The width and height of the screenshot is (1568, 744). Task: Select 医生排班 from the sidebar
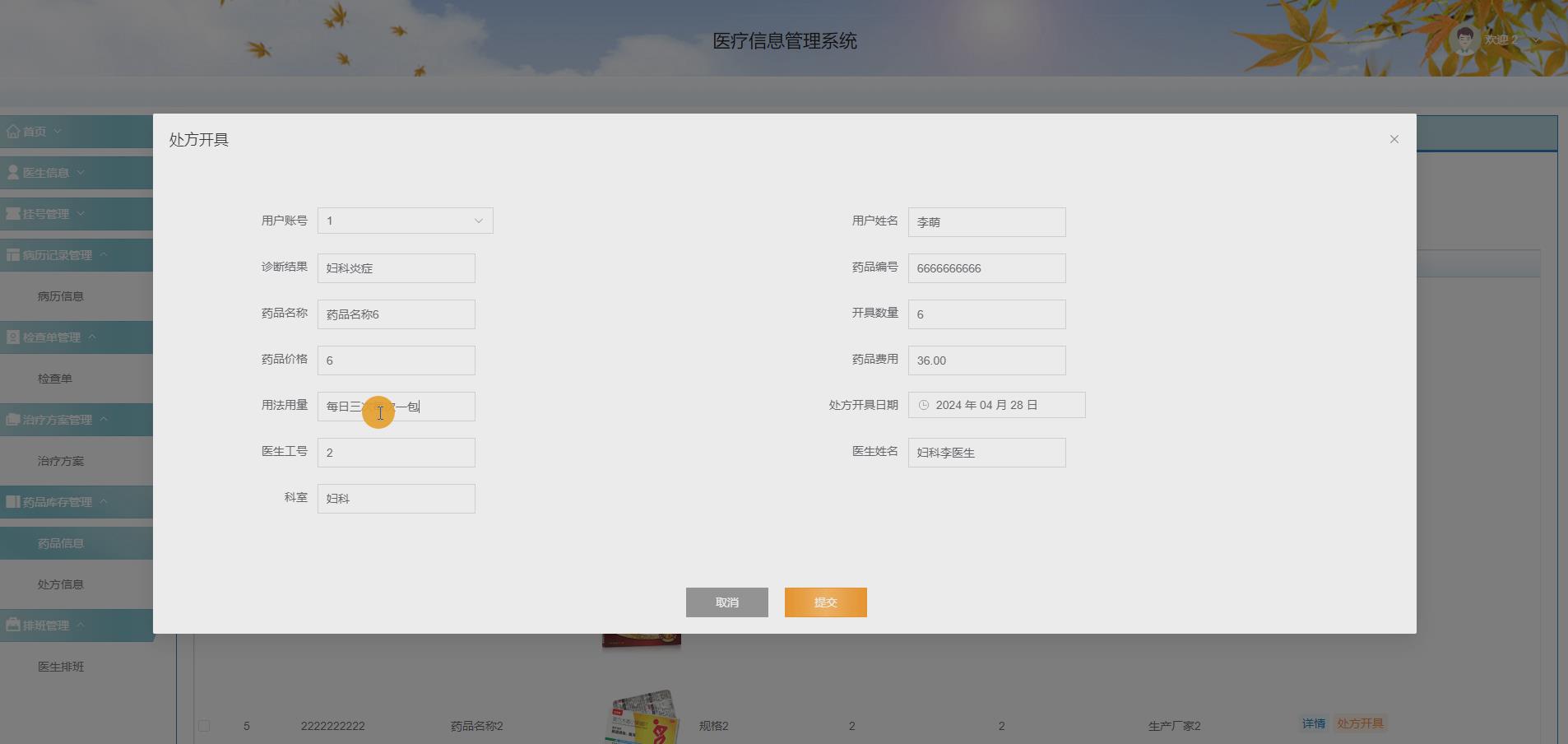(61, 667)
